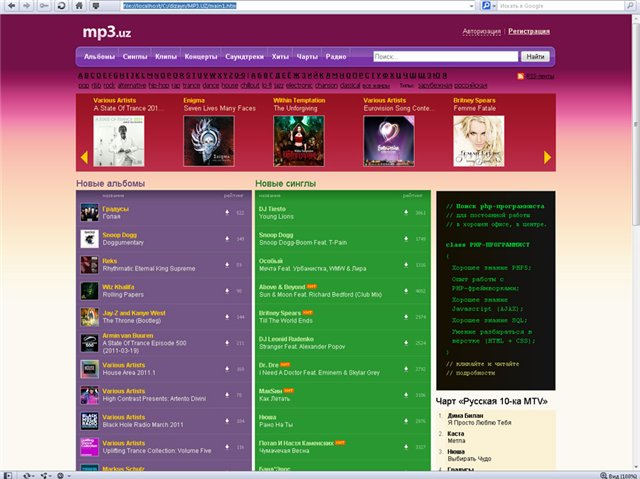Click the Найти search button
640x479 pixels.
point(535,57)
